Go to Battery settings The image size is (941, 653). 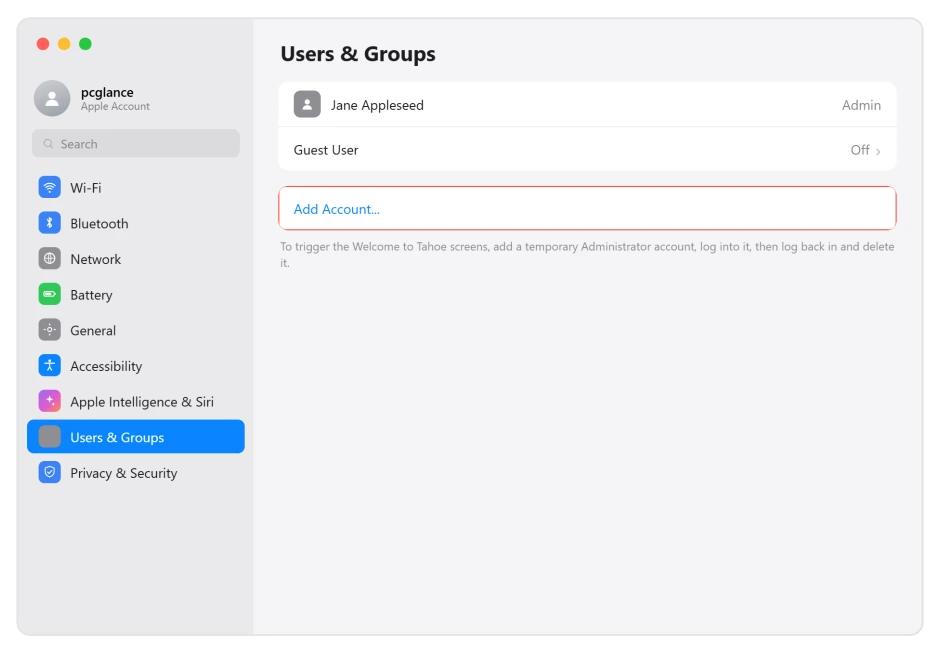tap(136, 294)
